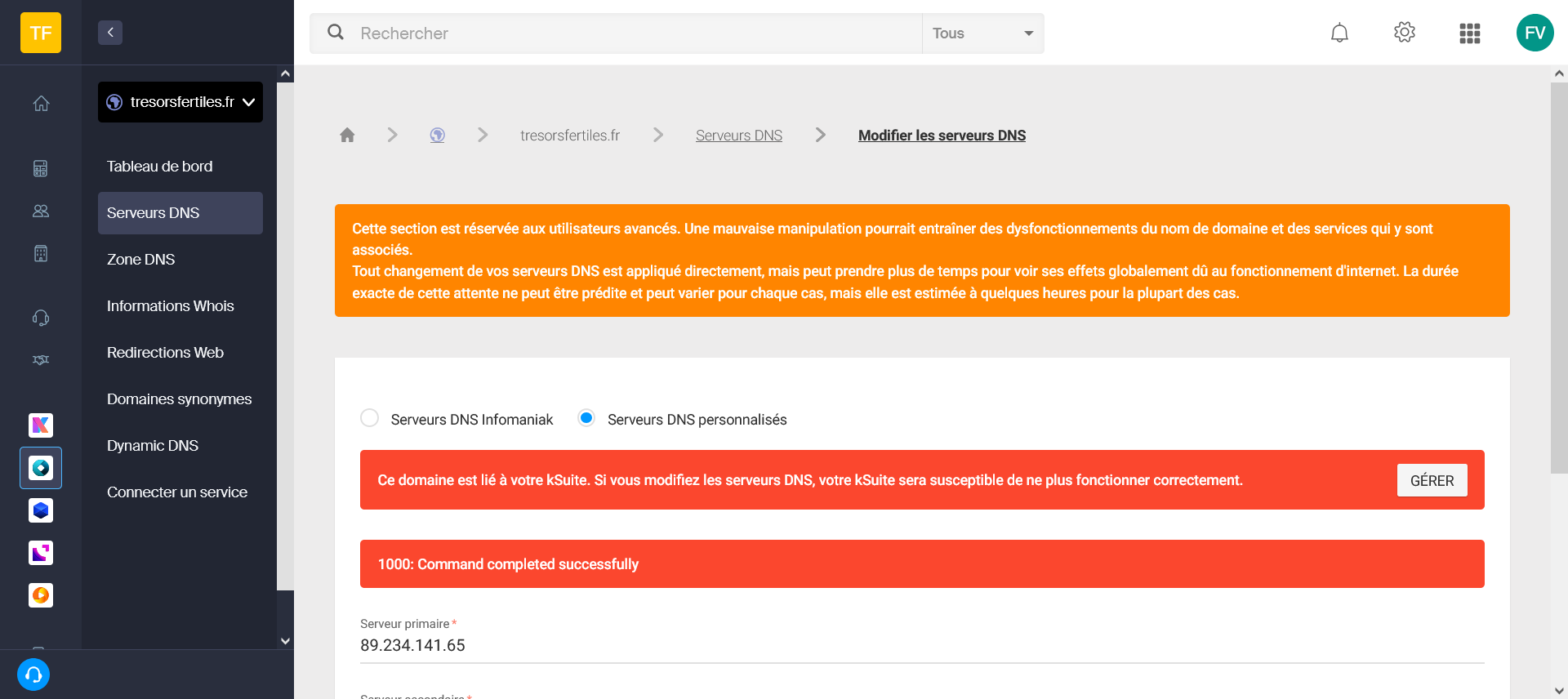Open the tresorsfertiles.fr domain selector
This screenshot has height=699, width=1568.
click(x=180, y=102)
